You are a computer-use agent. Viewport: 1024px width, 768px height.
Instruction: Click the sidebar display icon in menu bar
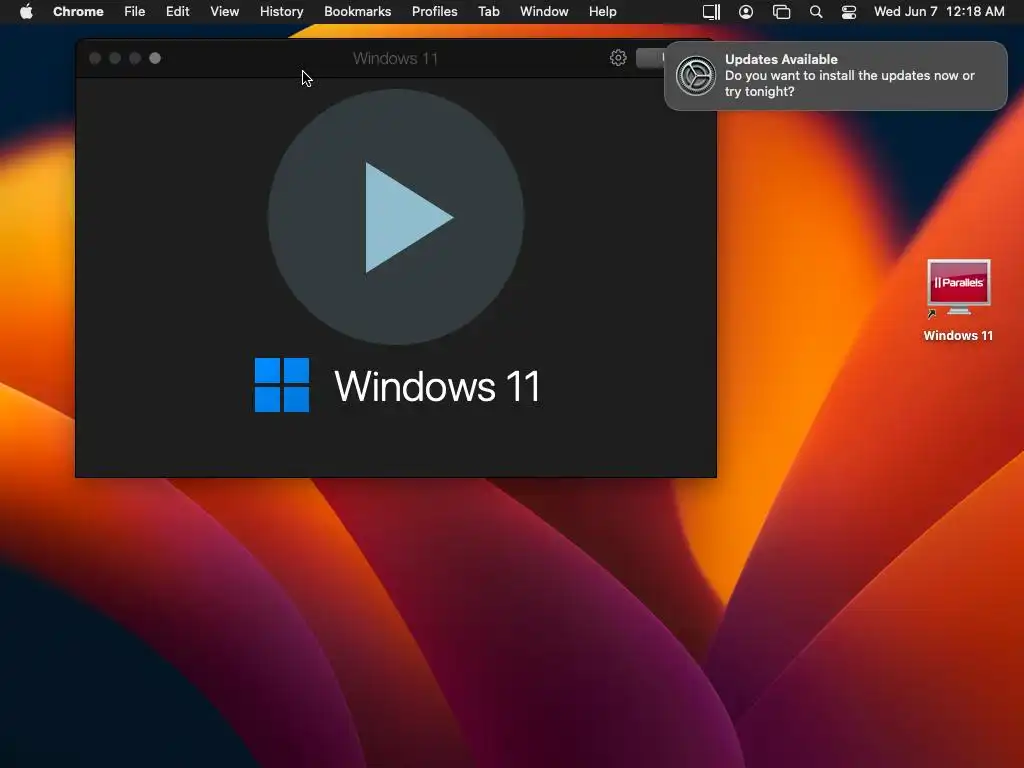tap(711, 11)
